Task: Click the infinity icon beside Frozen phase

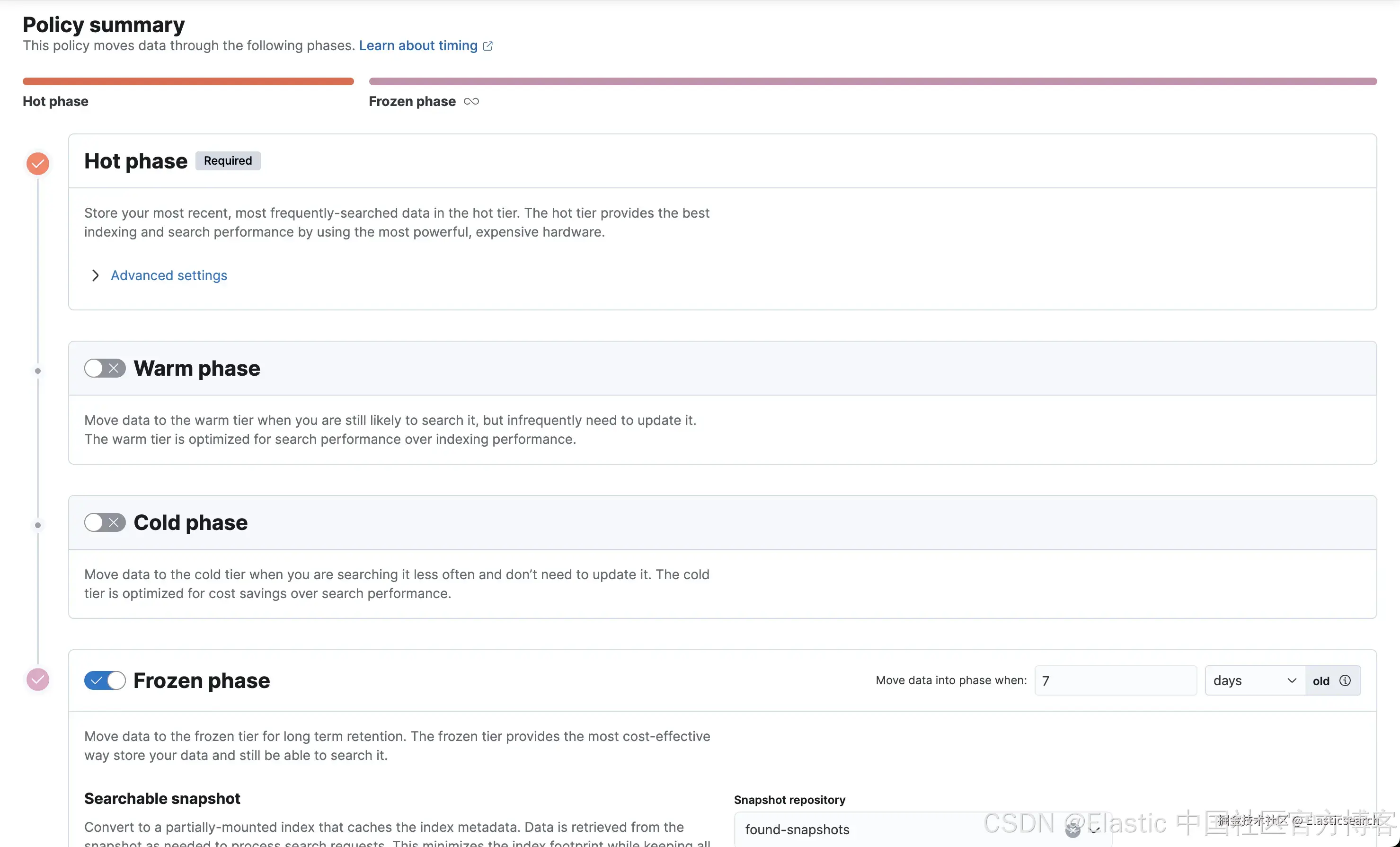Action: (471, 102)
